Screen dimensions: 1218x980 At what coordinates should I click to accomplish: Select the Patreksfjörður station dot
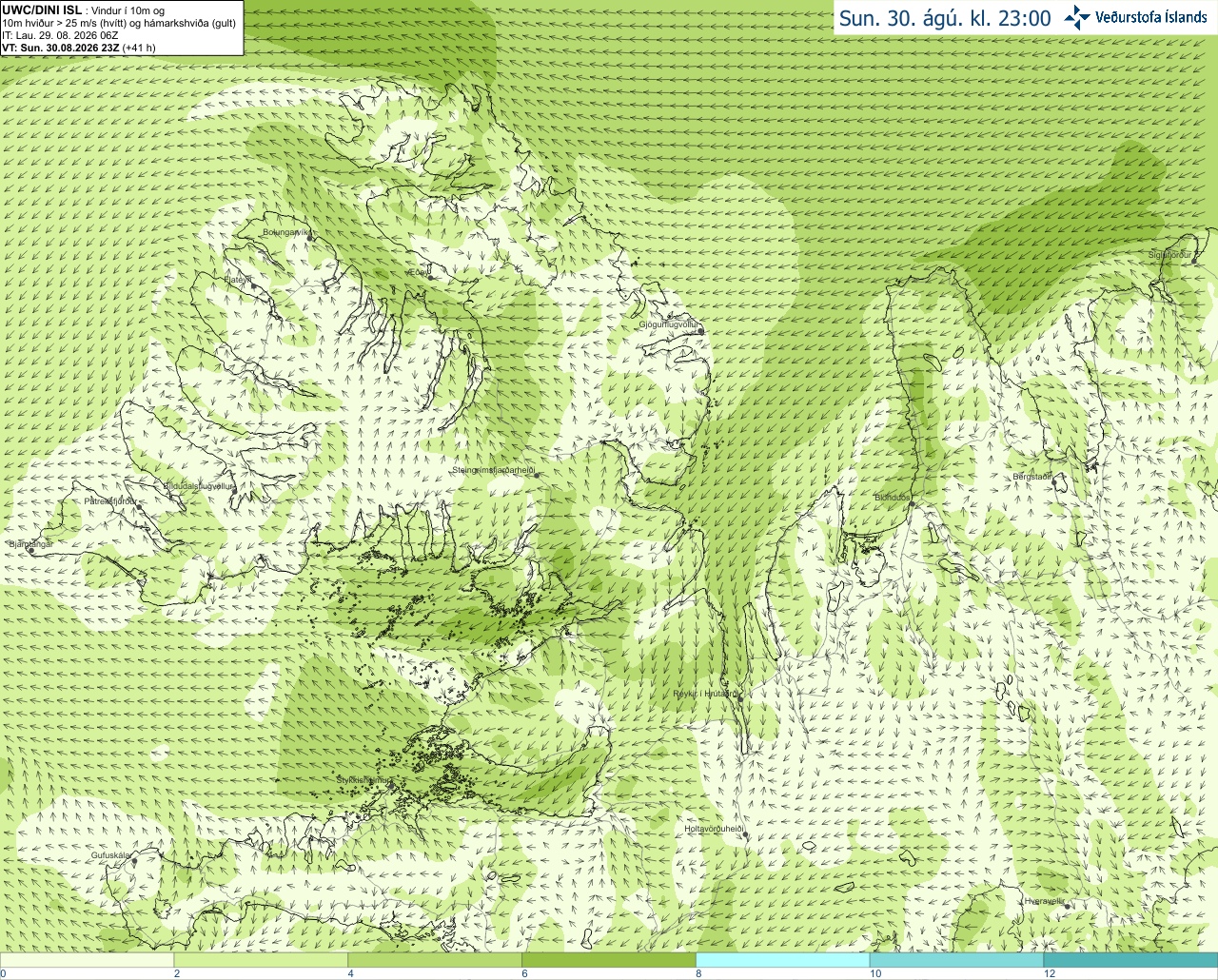(140, 507)
